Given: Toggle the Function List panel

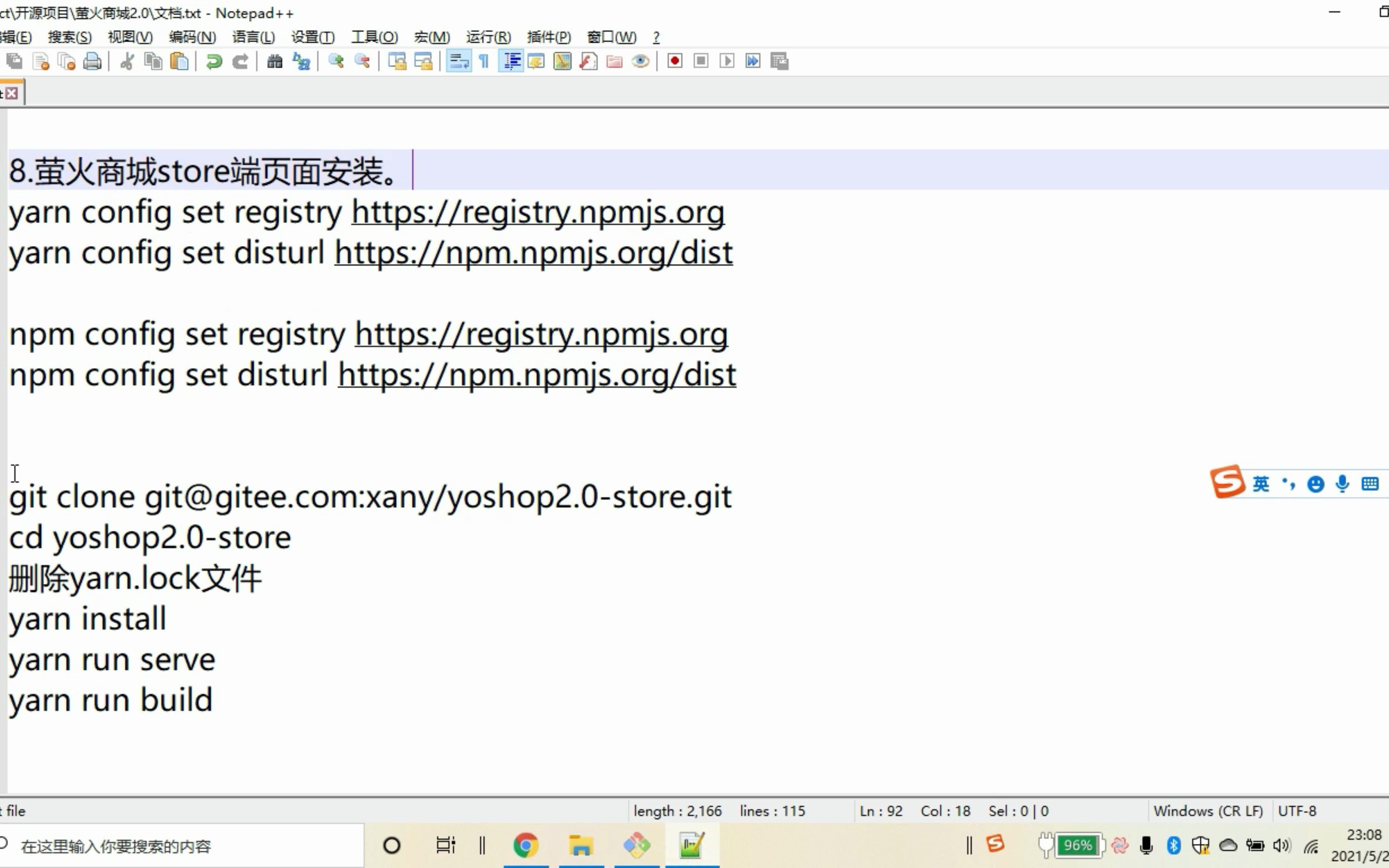Looking at the screenshot, I should pos(588,61).
